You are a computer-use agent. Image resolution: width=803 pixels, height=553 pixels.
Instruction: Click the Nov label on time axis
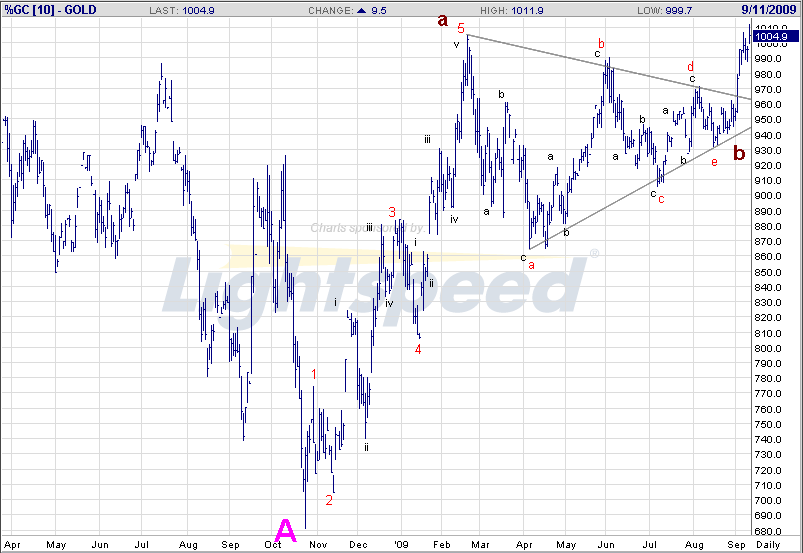click(318, 545)
